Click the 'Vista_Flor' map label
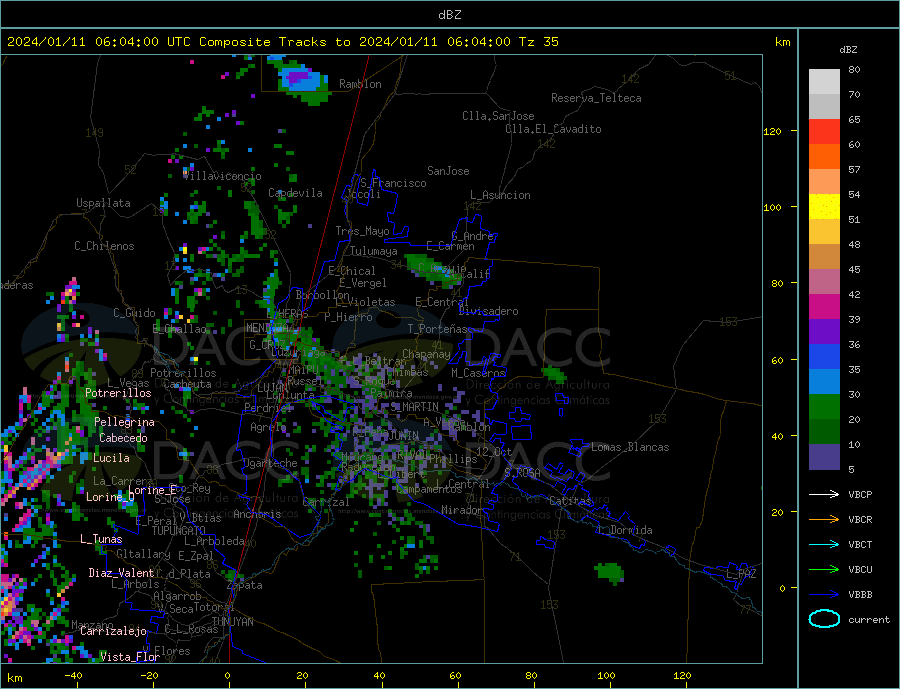 pos(130,657)
